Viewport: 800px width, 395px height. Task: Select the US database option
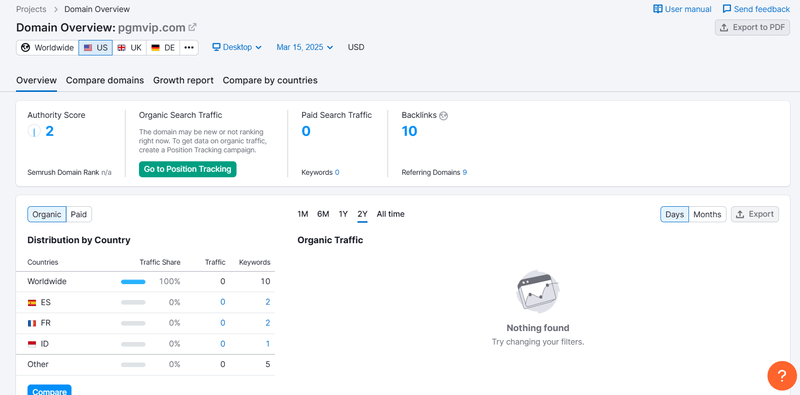pos(95,47)
